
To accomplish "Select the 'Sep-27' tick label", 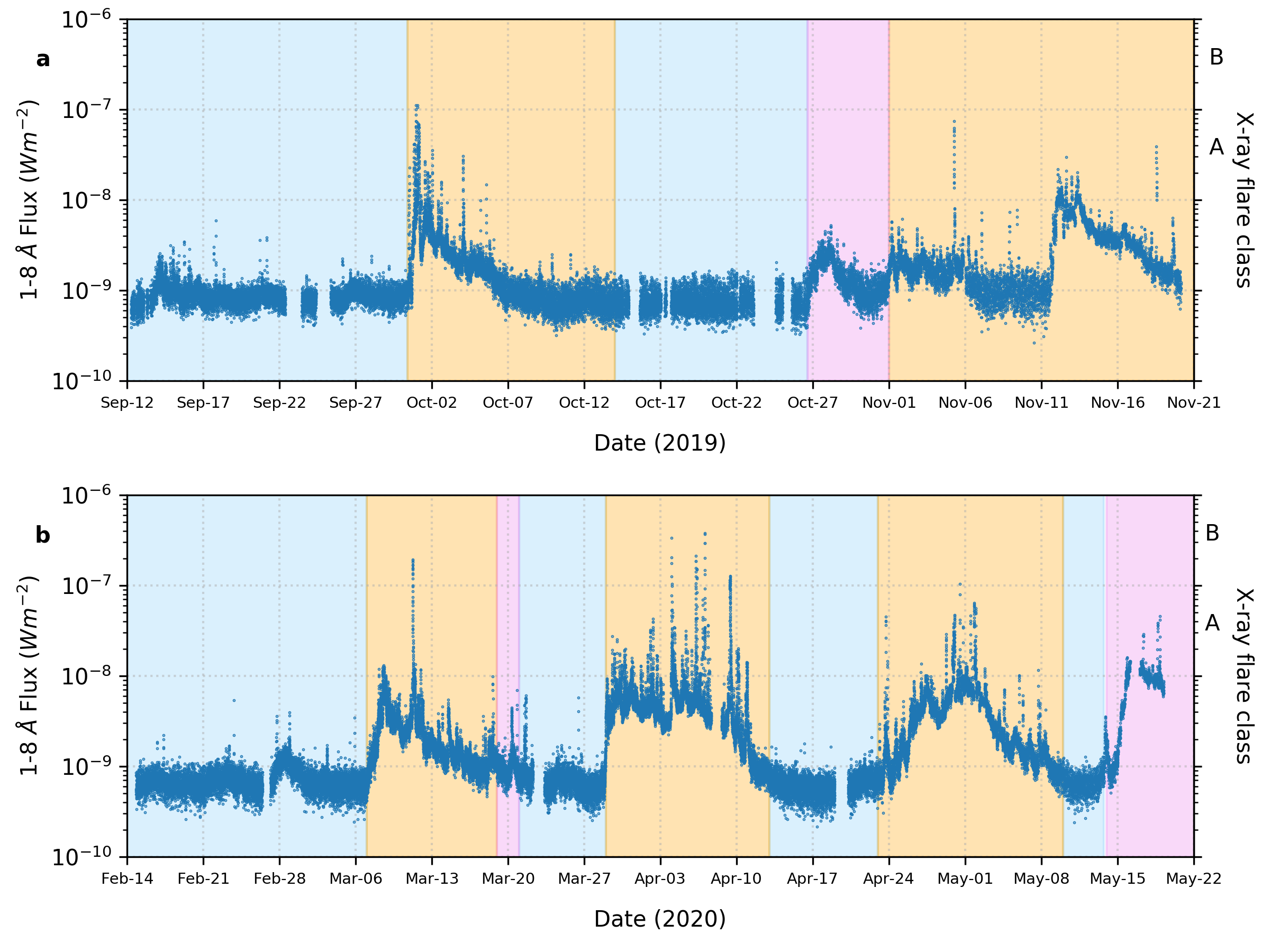I will pos(356,403).
